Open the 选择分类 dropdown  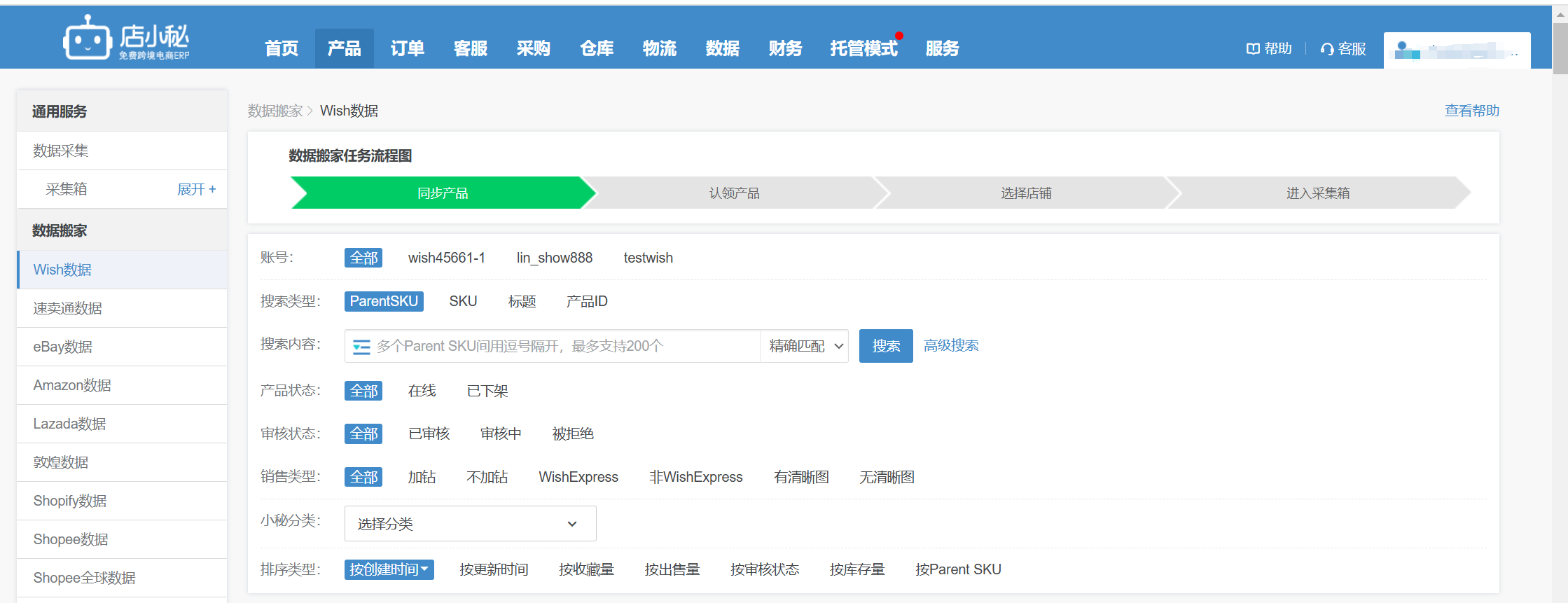(x=470, y=524)
